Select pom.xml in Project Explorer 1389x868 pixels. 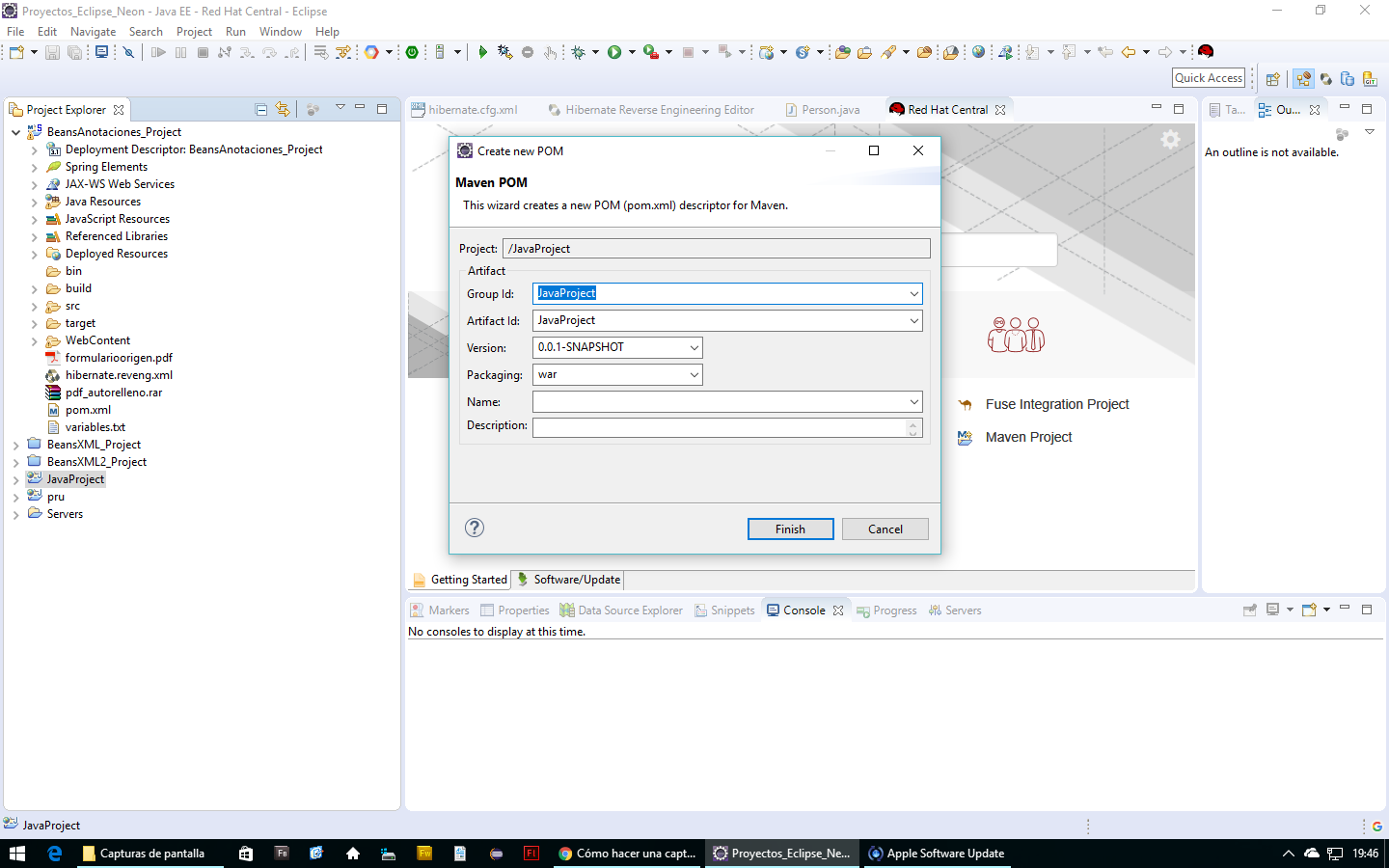coord(88,410)
